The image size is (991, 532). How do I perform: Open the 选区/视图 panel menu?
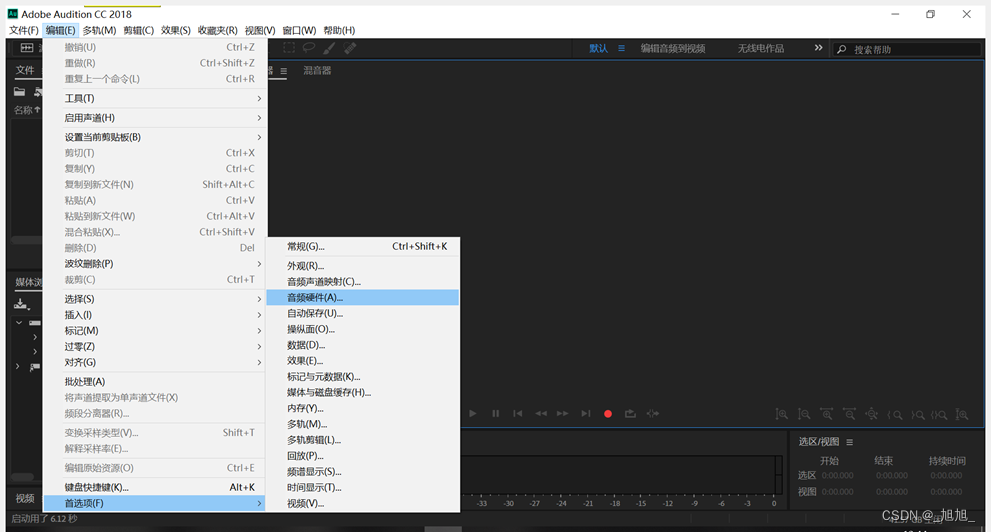[849, 442]
